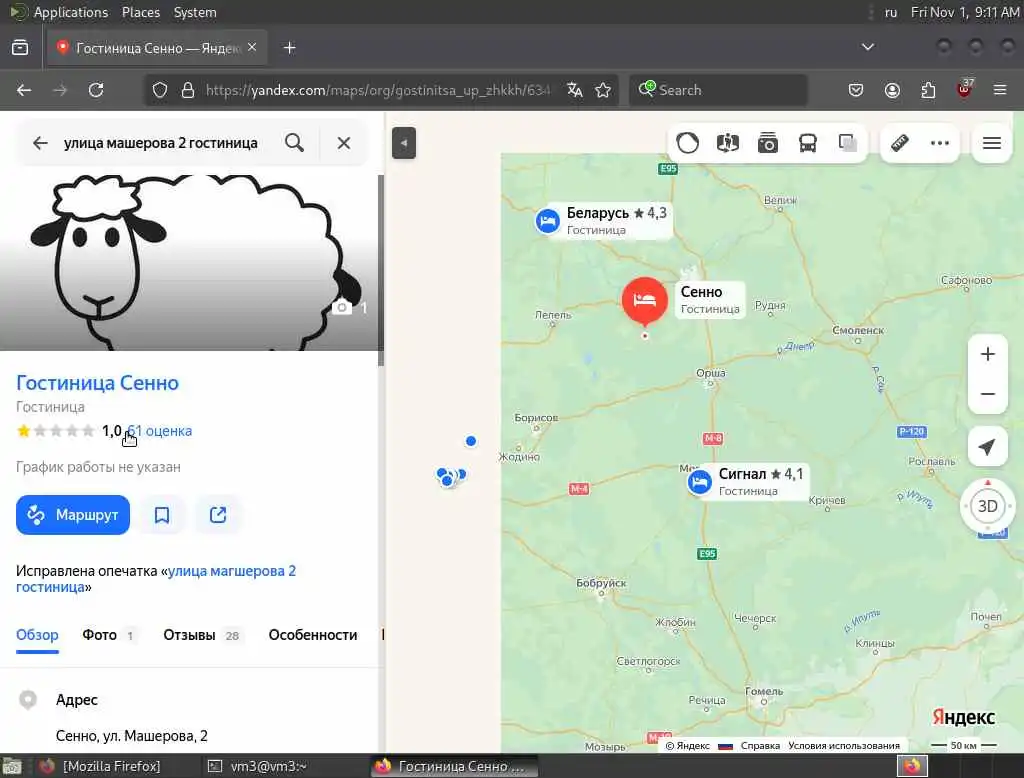
Task: Switch to the Обзор tab
Action: (x=37, y=635)
